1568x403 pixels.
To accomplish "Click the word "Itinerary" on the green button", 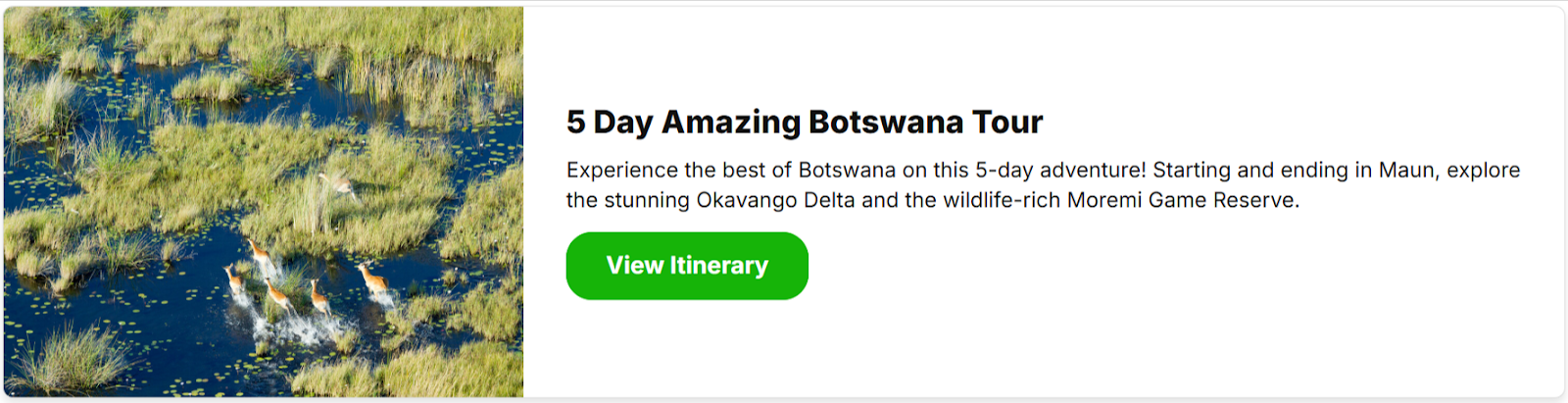I will click(x=718, y=266).
